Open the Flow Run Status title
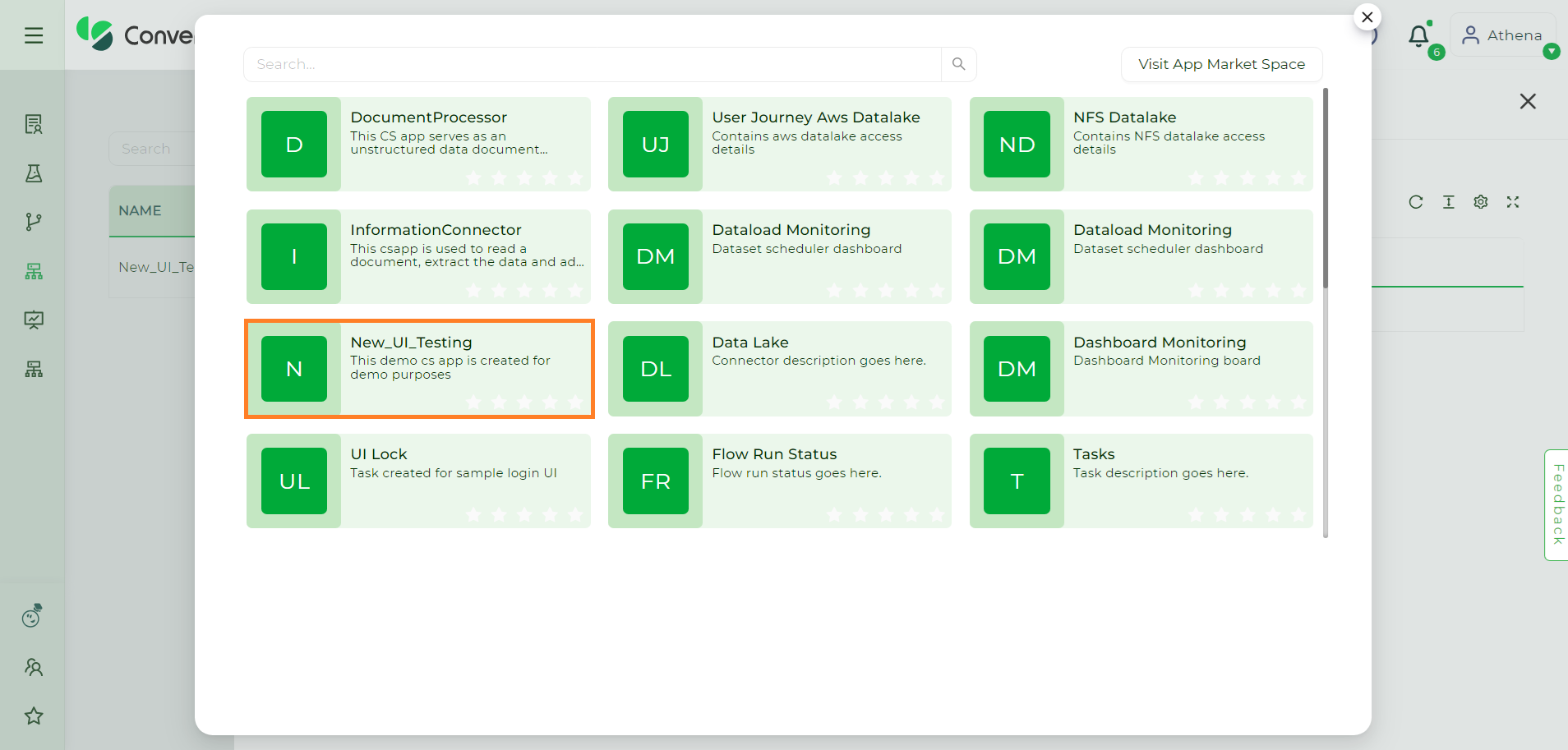 [x=774, y=454]
